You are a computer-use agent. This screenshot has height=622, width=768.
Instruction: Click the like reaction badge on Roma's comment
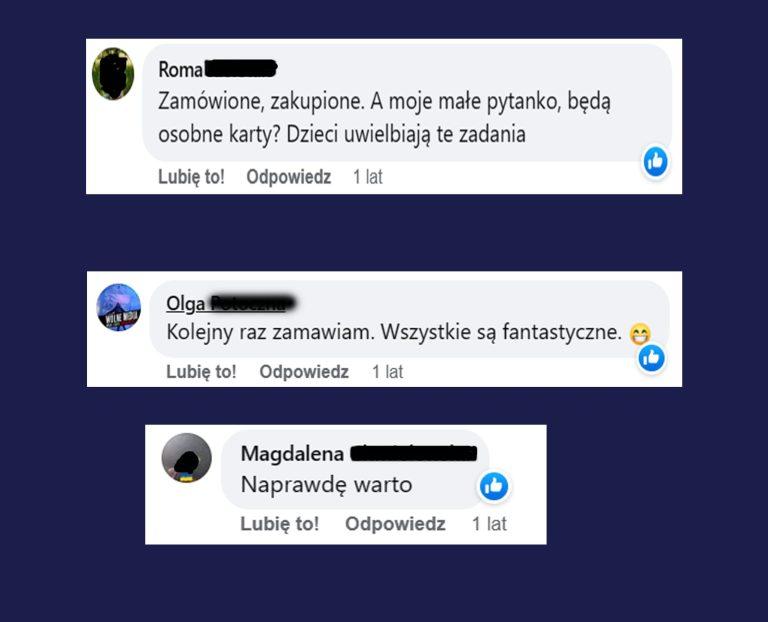pyautogui.click(x=655, y=162)
